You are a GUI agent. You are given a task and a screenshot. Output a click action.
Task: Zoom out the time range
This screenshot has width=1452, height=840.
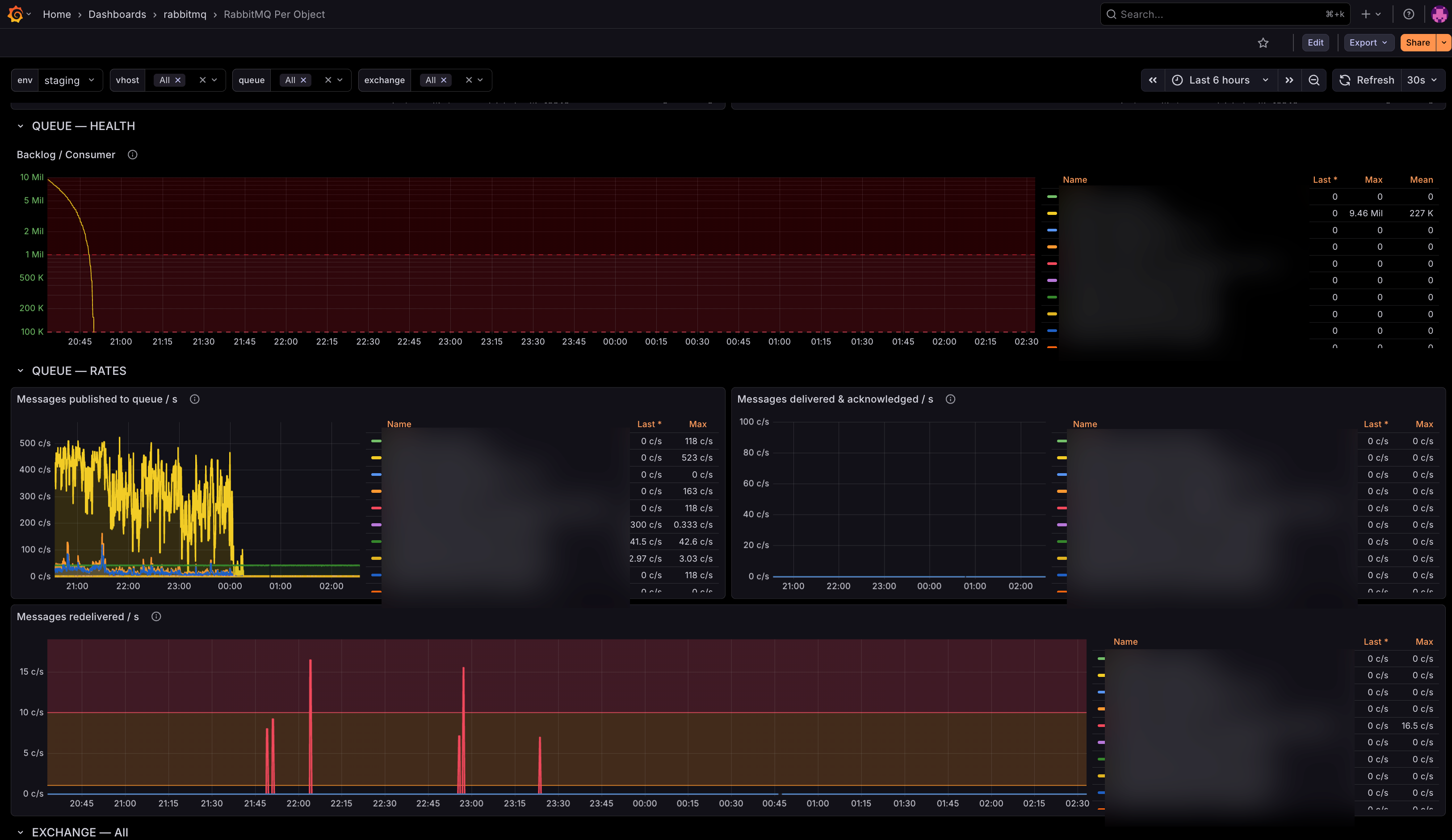tap(1314, 80)
